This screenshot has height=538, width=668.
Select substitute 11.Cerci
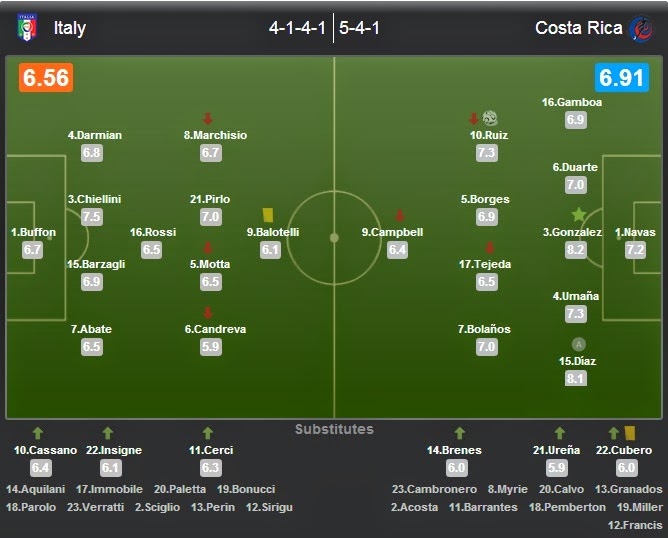[210, 450]
